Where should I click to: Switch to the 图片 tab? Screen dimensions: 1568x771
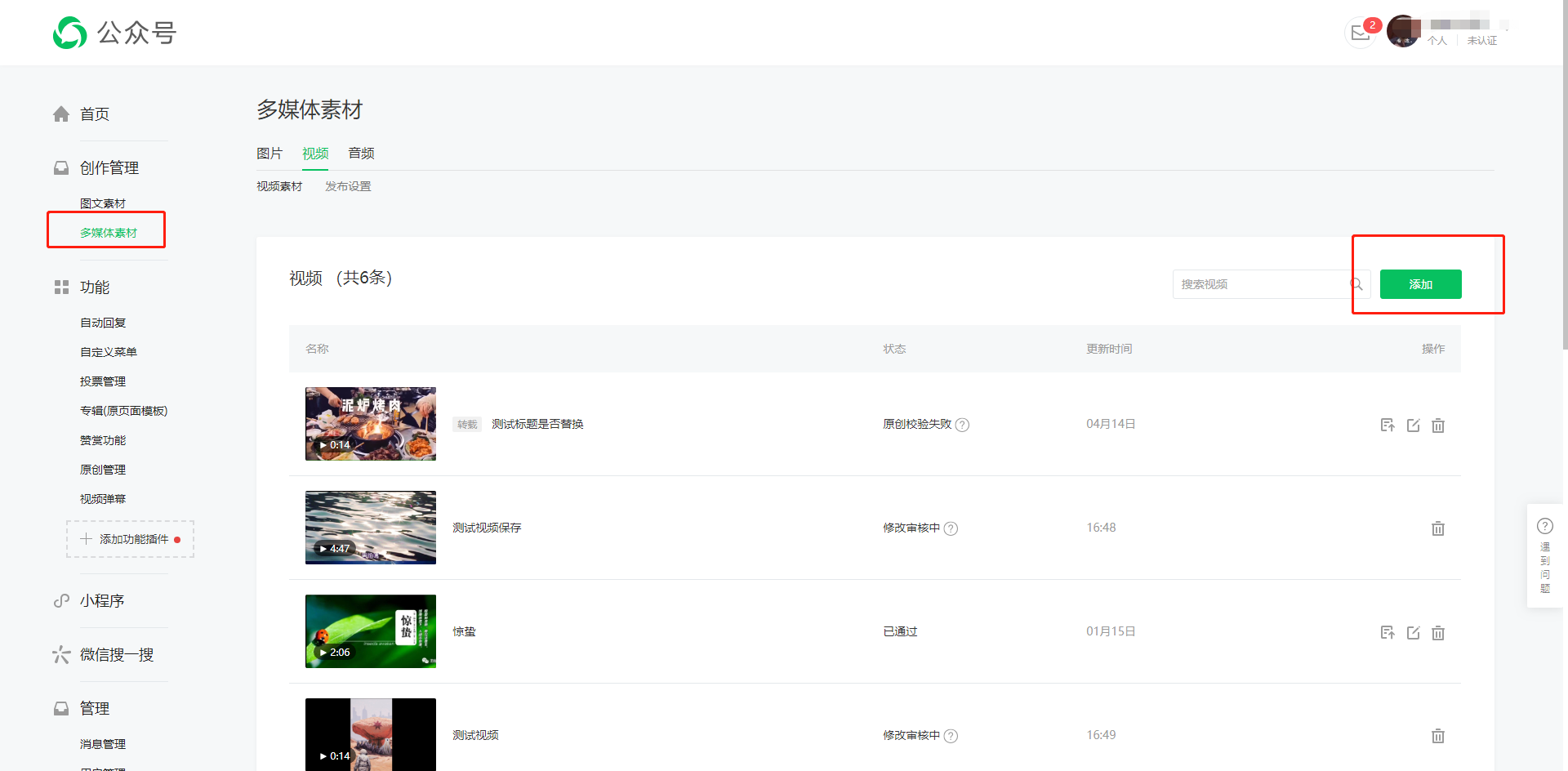click(x=269, y=154)
